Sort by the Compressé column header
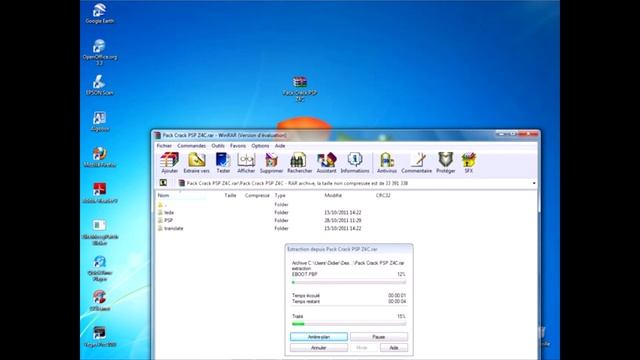This screenshot has height=360, width=640. pyautogui.click(x=257, y=196)
